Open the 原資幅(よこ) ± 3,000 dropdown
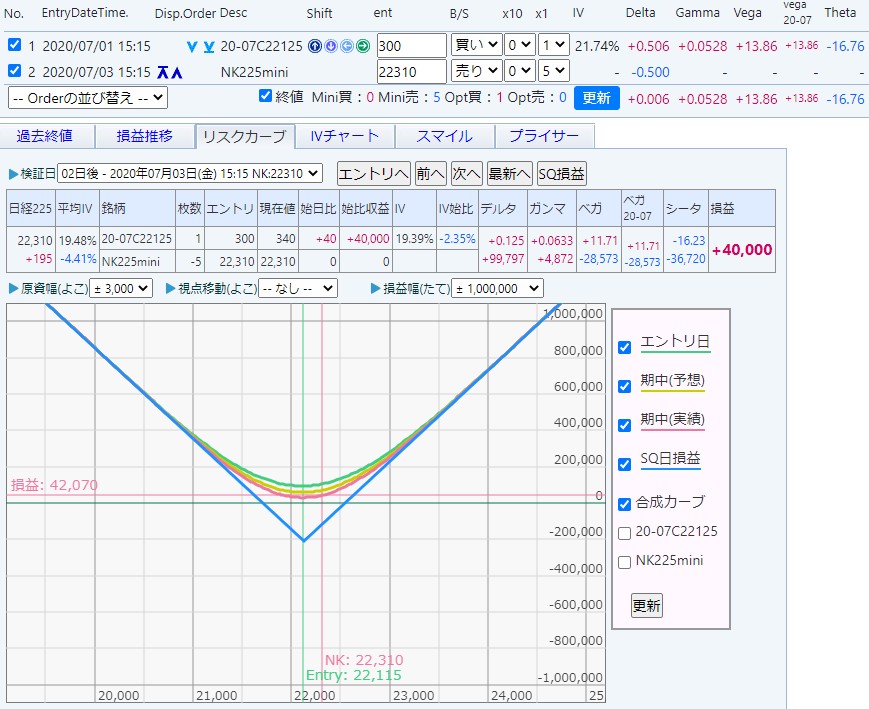 pos(121,288)
